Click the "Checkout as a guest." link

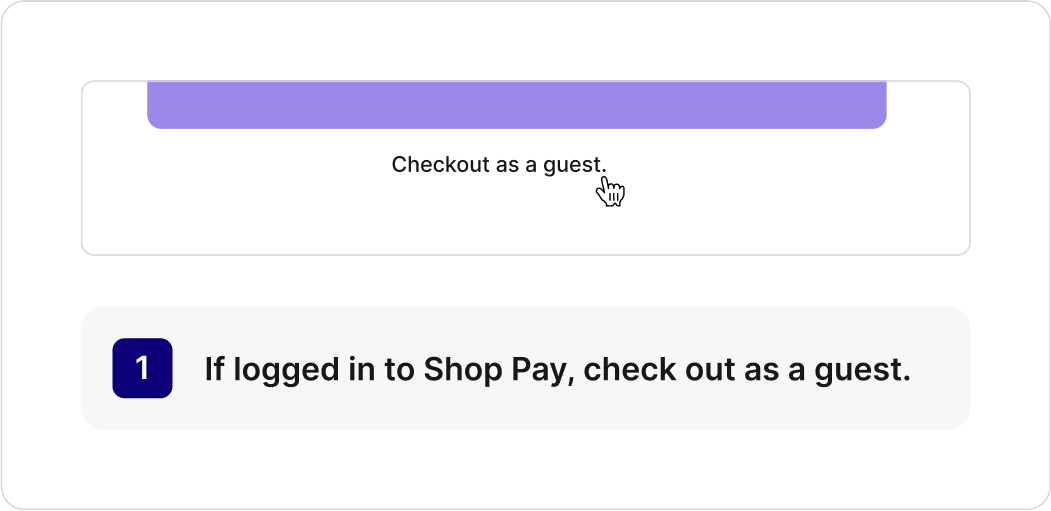click(x=498, y=164)
